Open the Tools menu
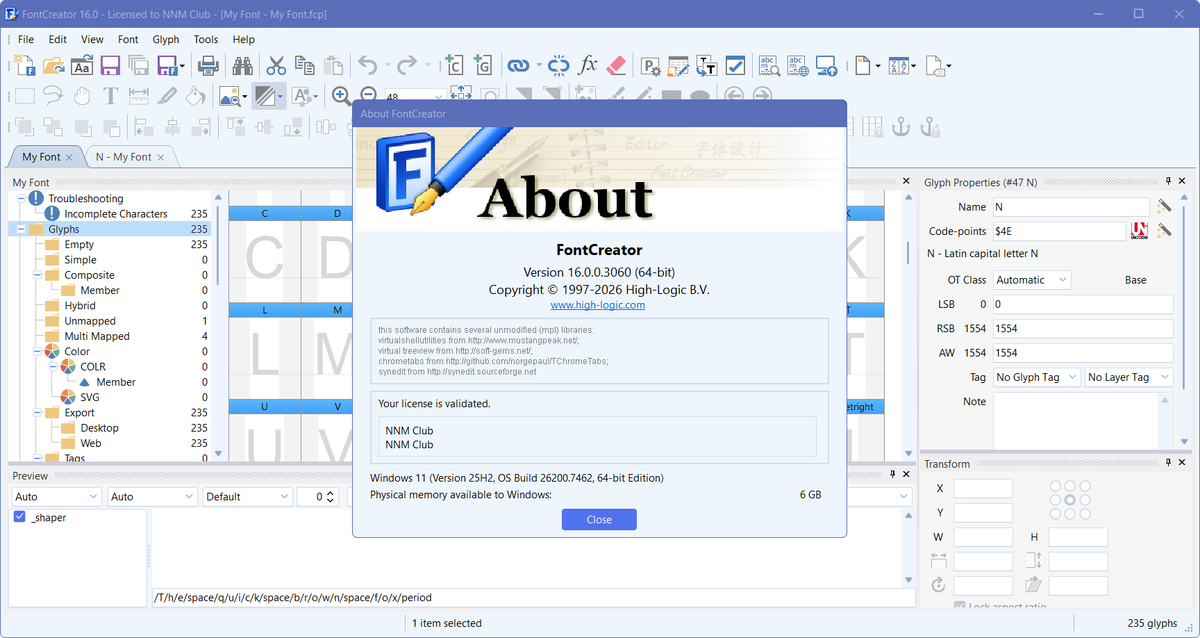 click(206, 40)
